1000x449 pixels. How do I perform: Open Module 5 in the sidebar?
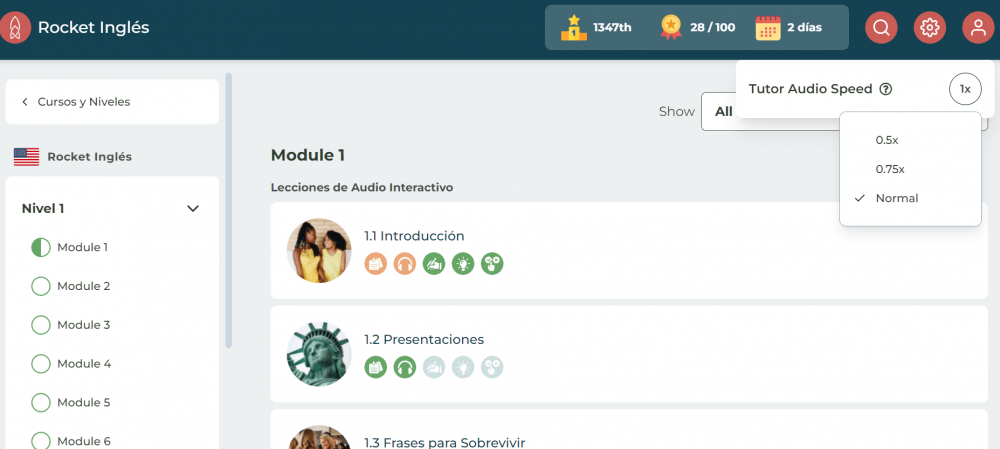click(x=84, y=403)
